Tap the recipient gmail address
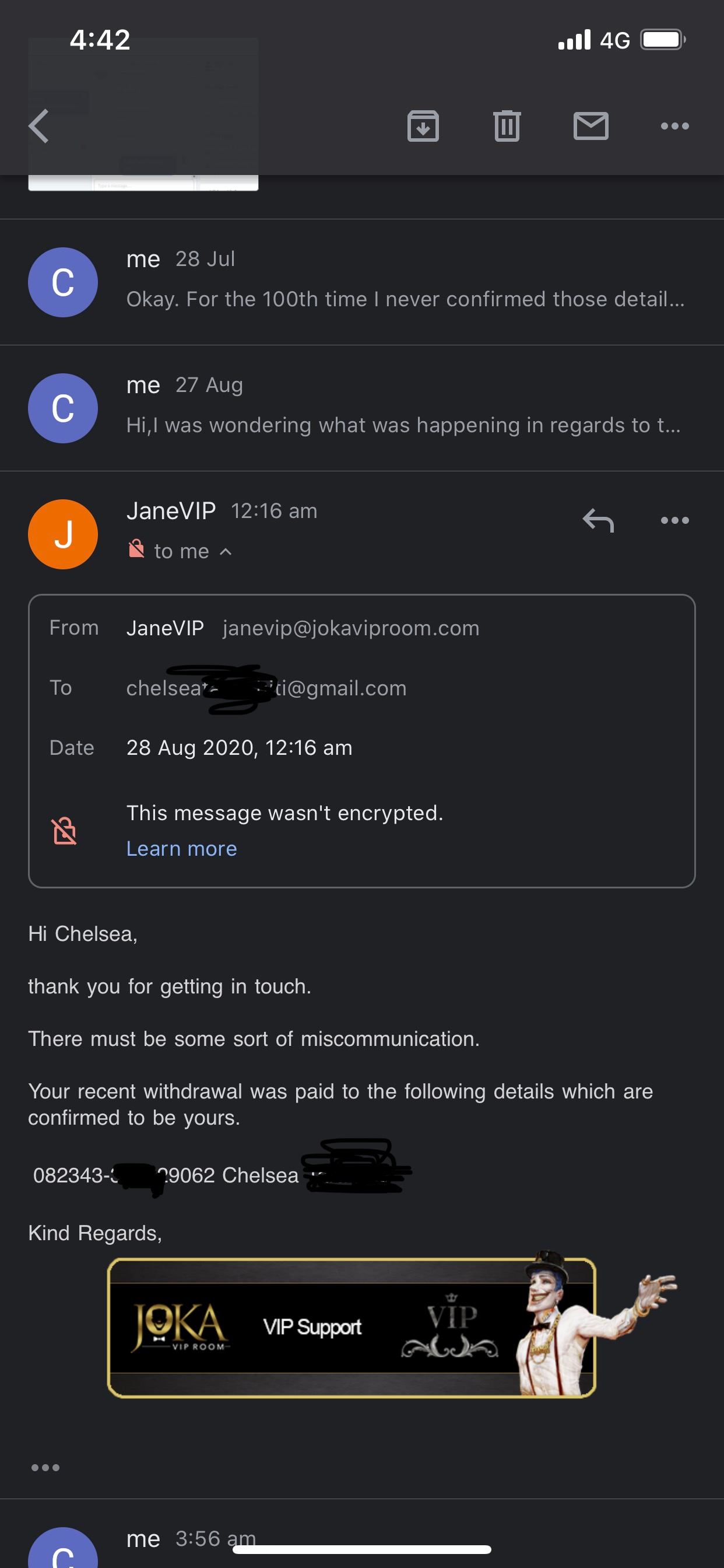724x1568 pixels. [x=266, y=688]
